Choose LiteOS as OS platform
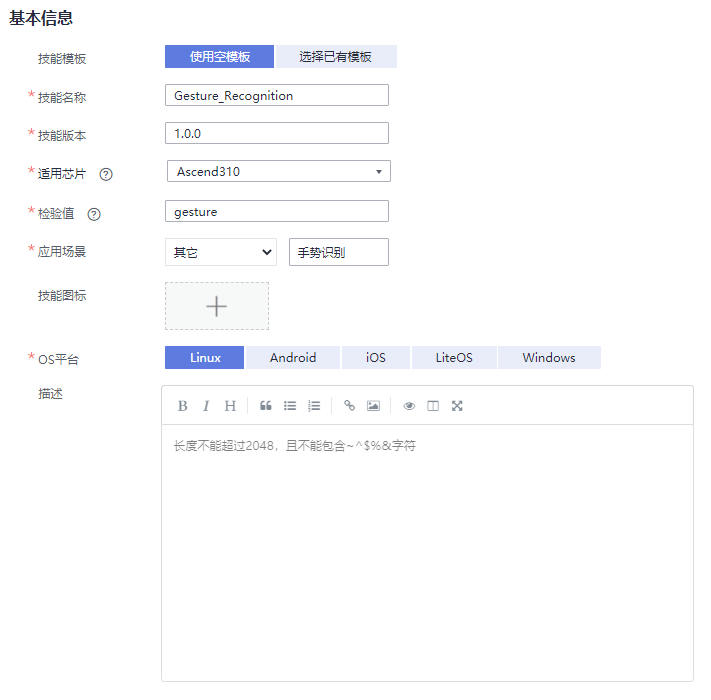 (x=454, y=358)
